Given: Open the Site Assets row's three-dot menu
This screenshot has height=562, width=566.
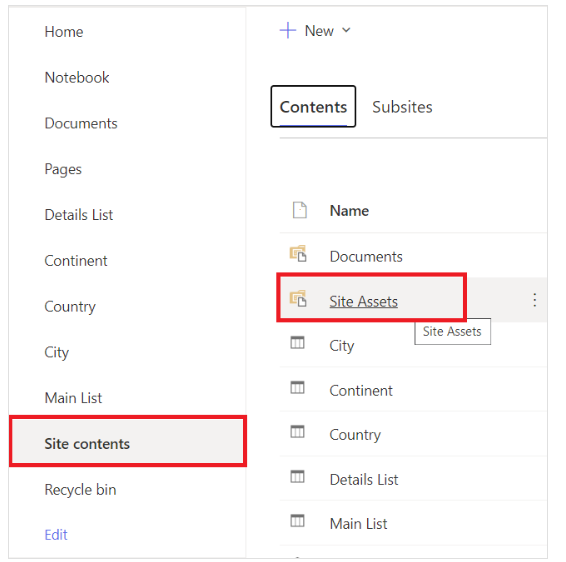Looking at the screenshot, I should pyautogui.click(x=535, y=300).
